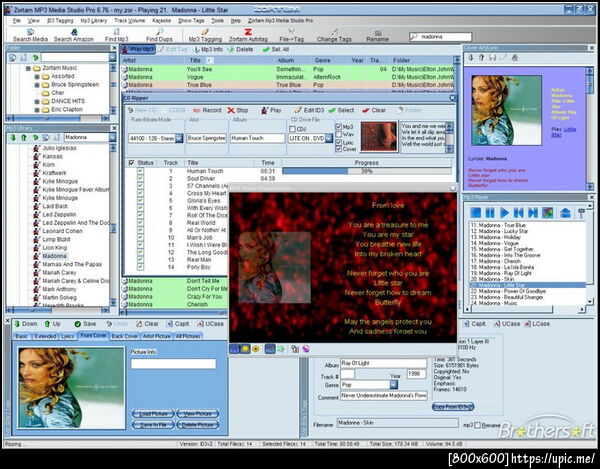
Task: Open the Karaoke menu
Action: coord(161,21)
